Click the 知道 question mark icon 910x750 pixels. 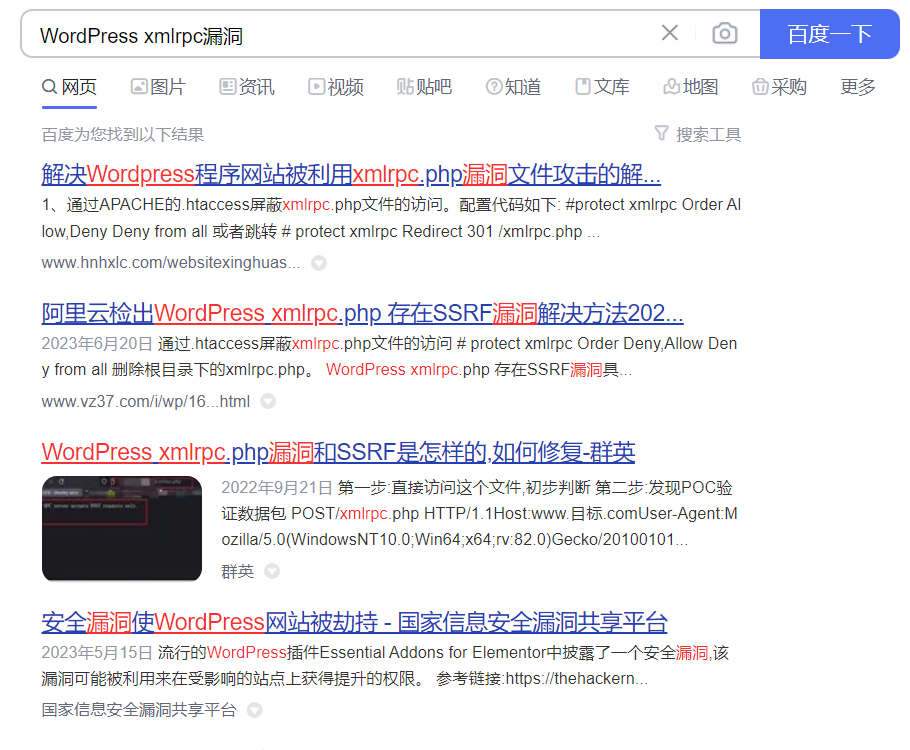click(494, 87)
